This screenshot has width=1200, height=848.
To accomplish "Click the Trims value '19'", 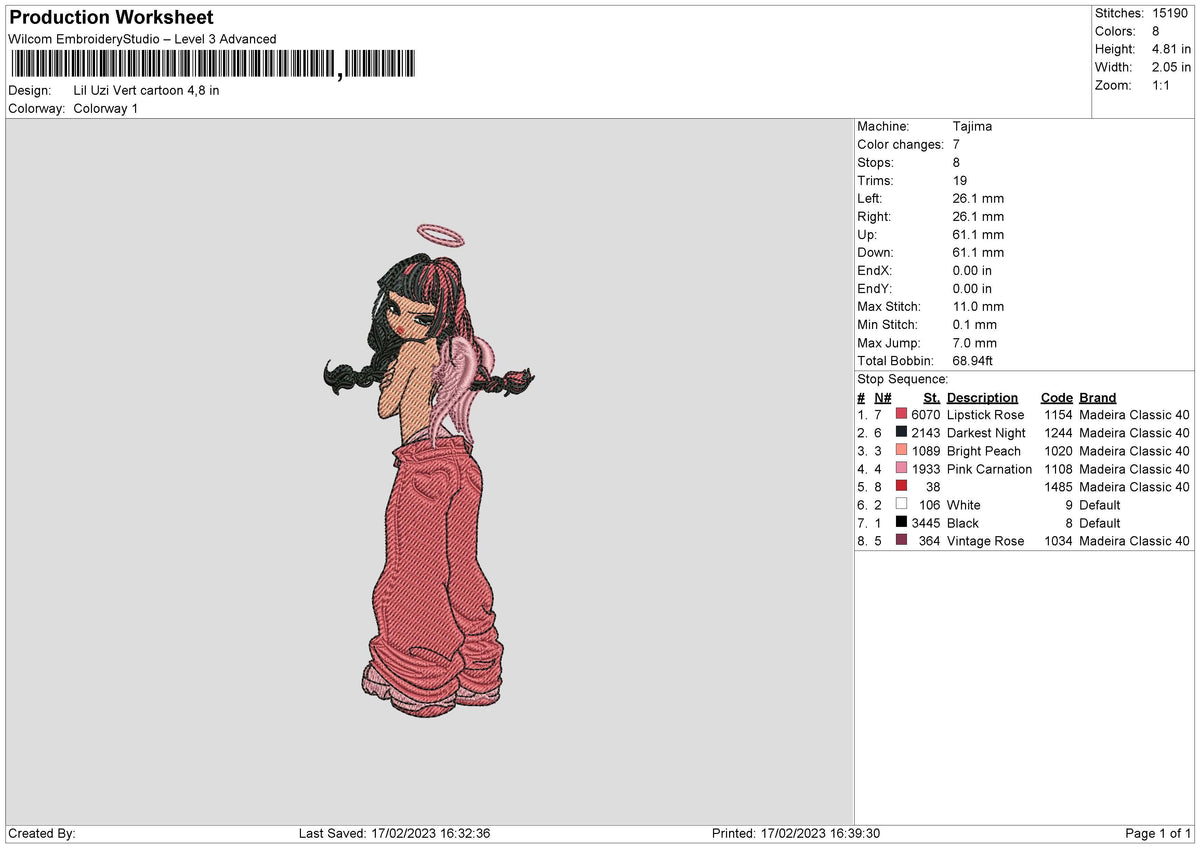I will (961, 180).
